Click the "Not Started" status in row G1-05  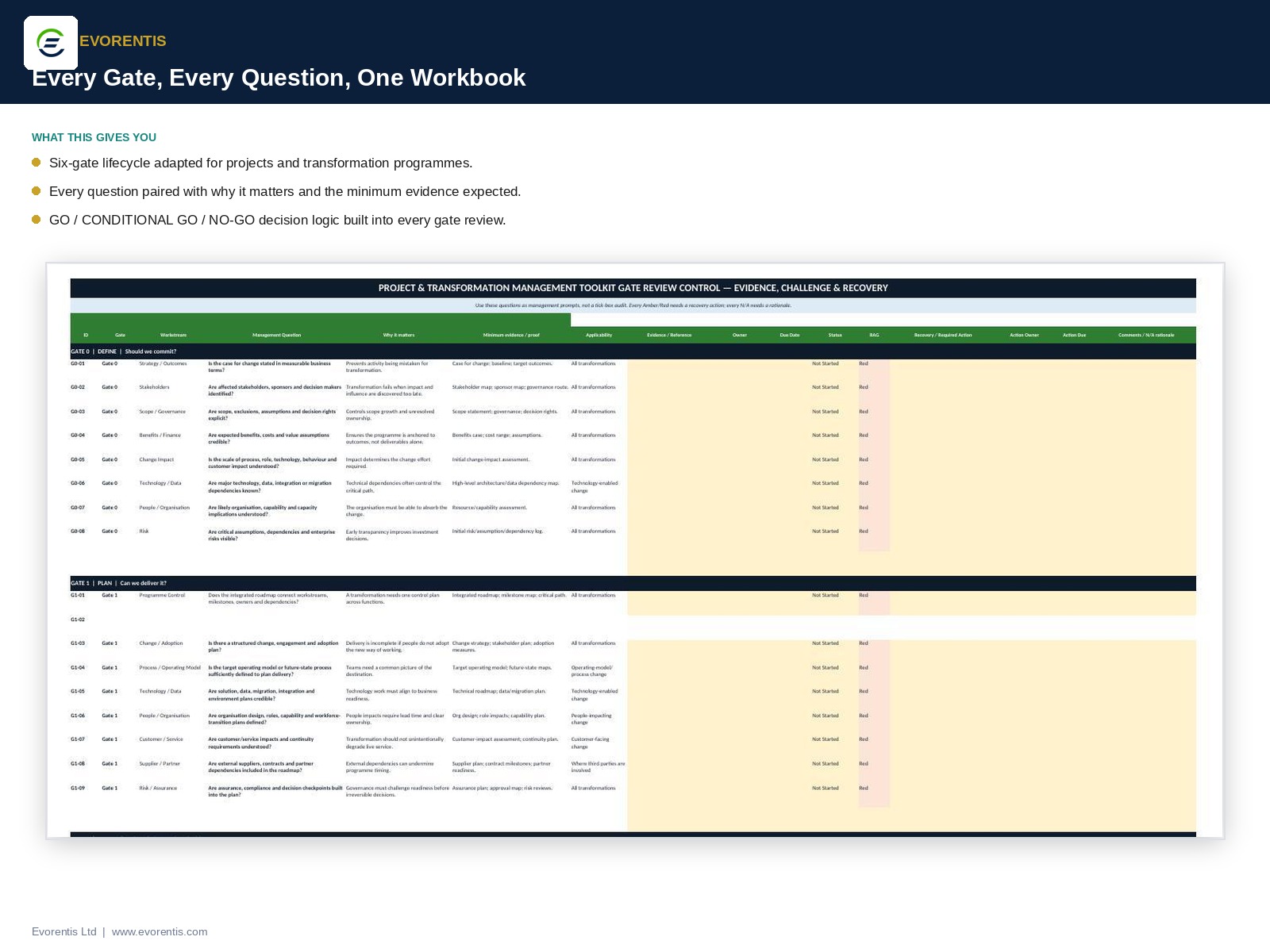coord(825,691)
